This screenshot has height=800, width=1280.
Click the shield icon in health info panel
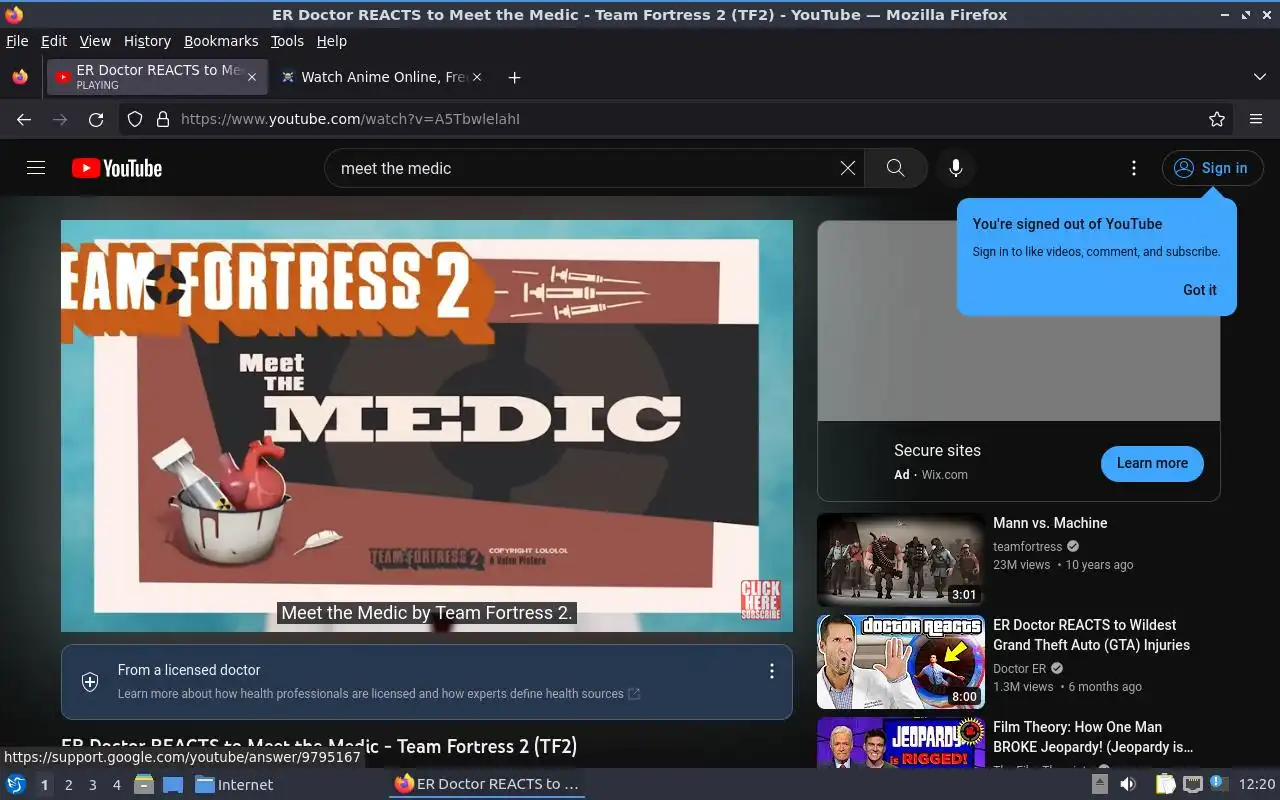click(x=90, y=682)
